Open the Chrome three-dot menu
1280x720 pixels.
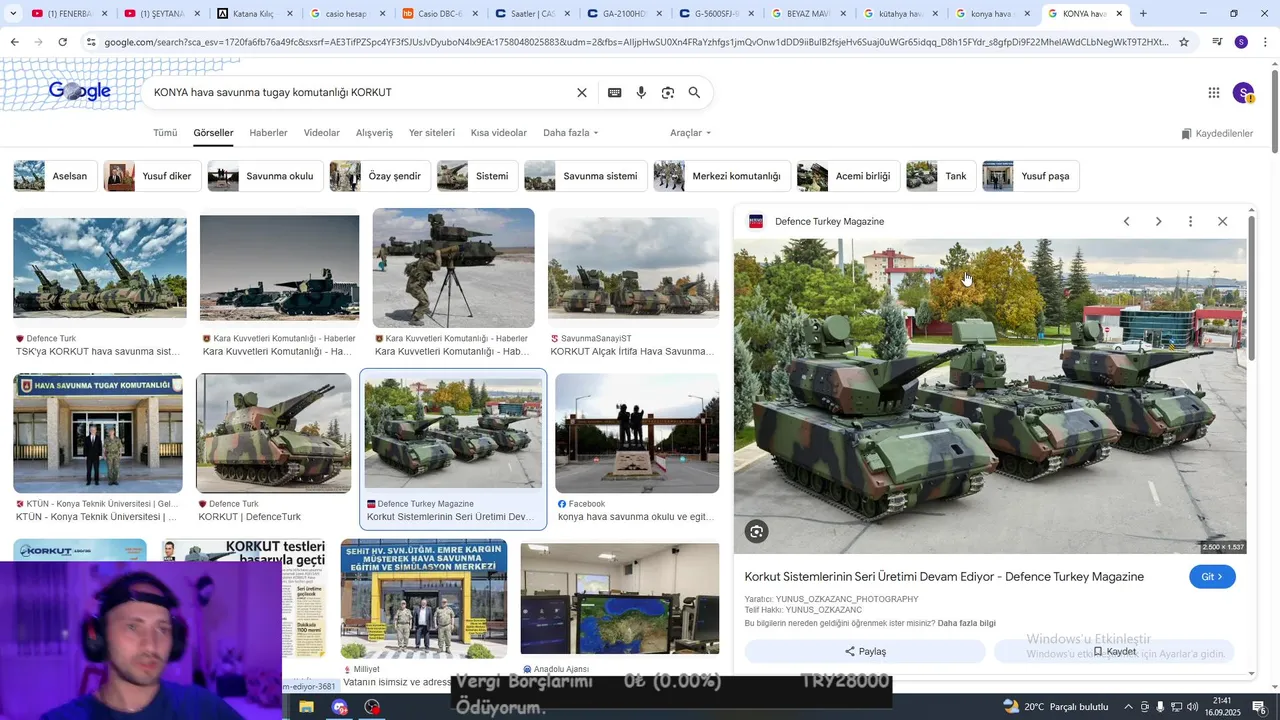point(1265,42)
